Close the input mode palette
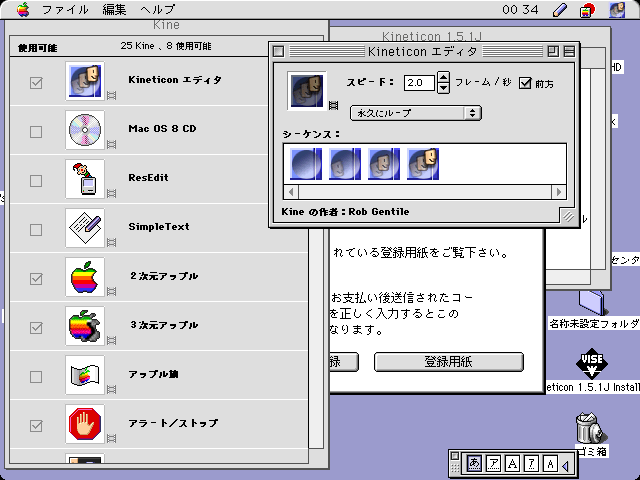 [455, 456]
